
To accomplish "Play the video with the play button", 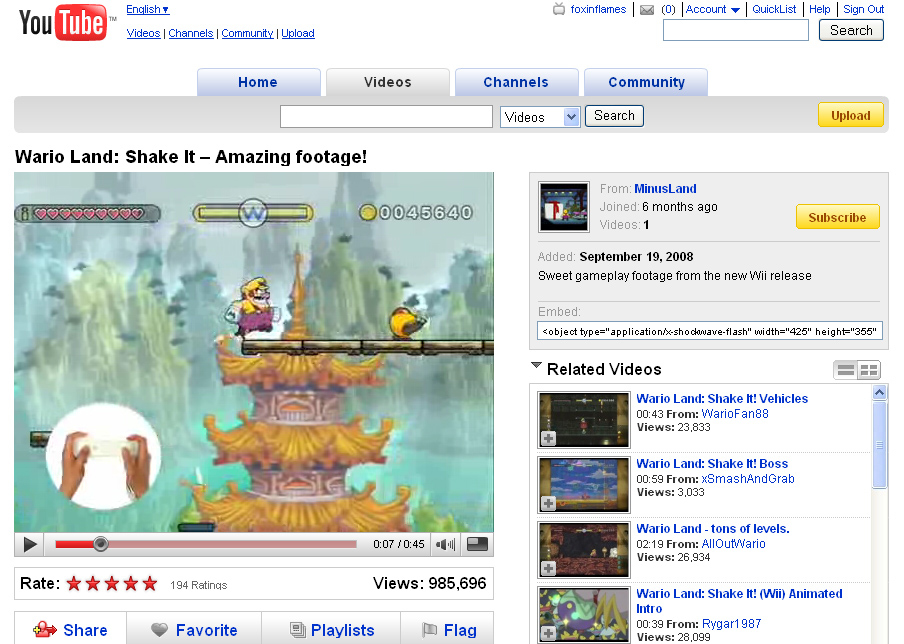I will 30,544.
